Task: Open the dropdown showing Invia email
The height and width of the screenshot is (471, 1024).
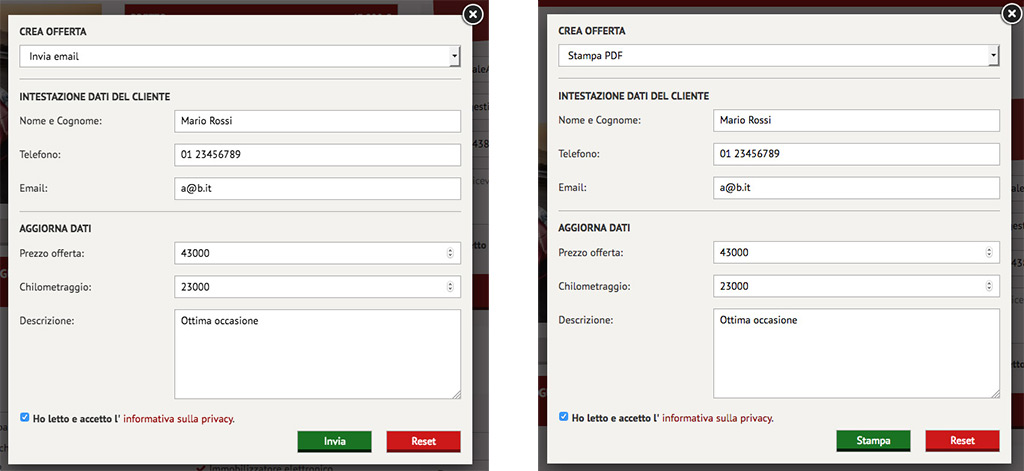Action: point(239,56)
